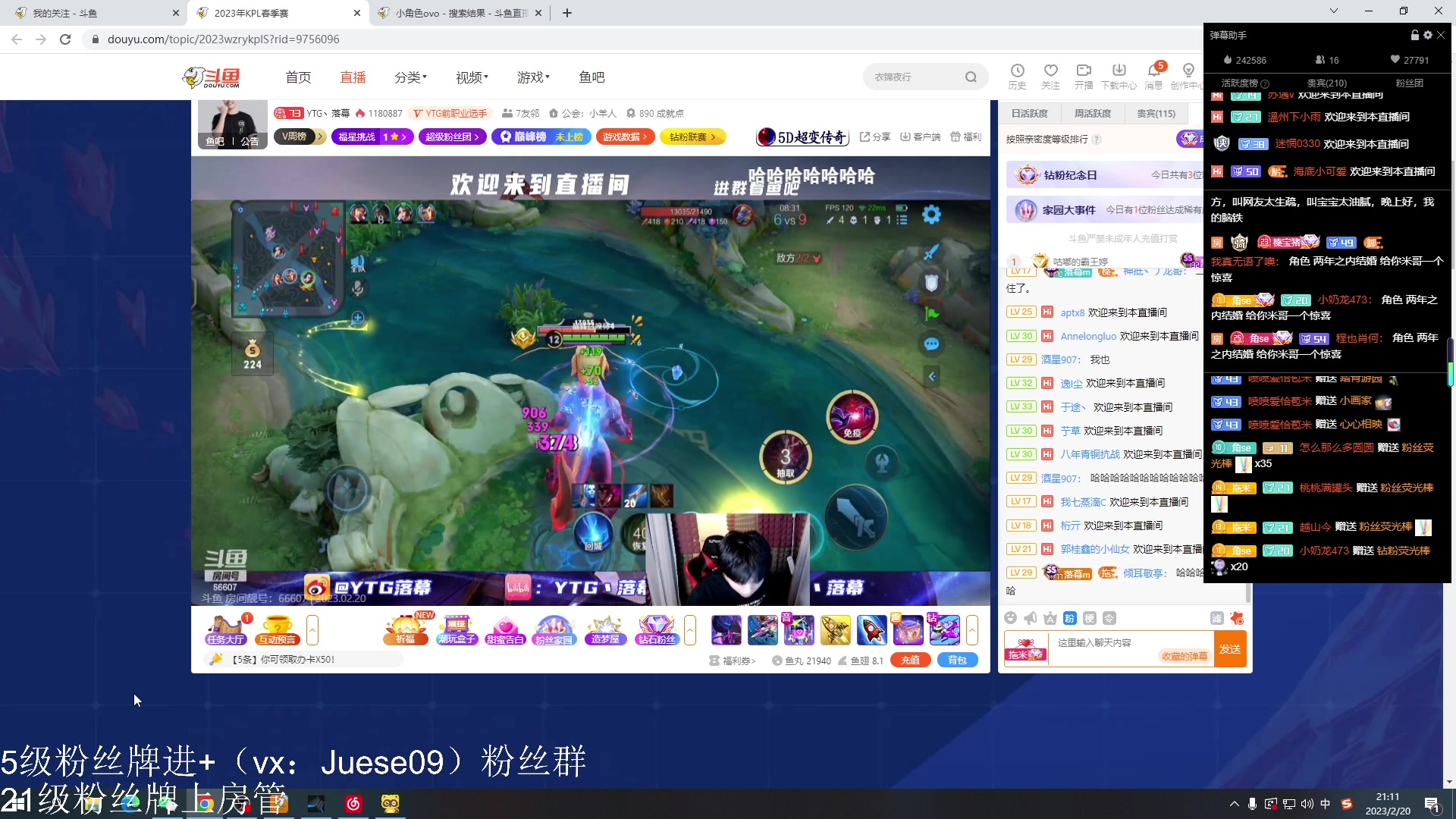
Task: Send the red rocket gift
Action: [x=871, y=630]
